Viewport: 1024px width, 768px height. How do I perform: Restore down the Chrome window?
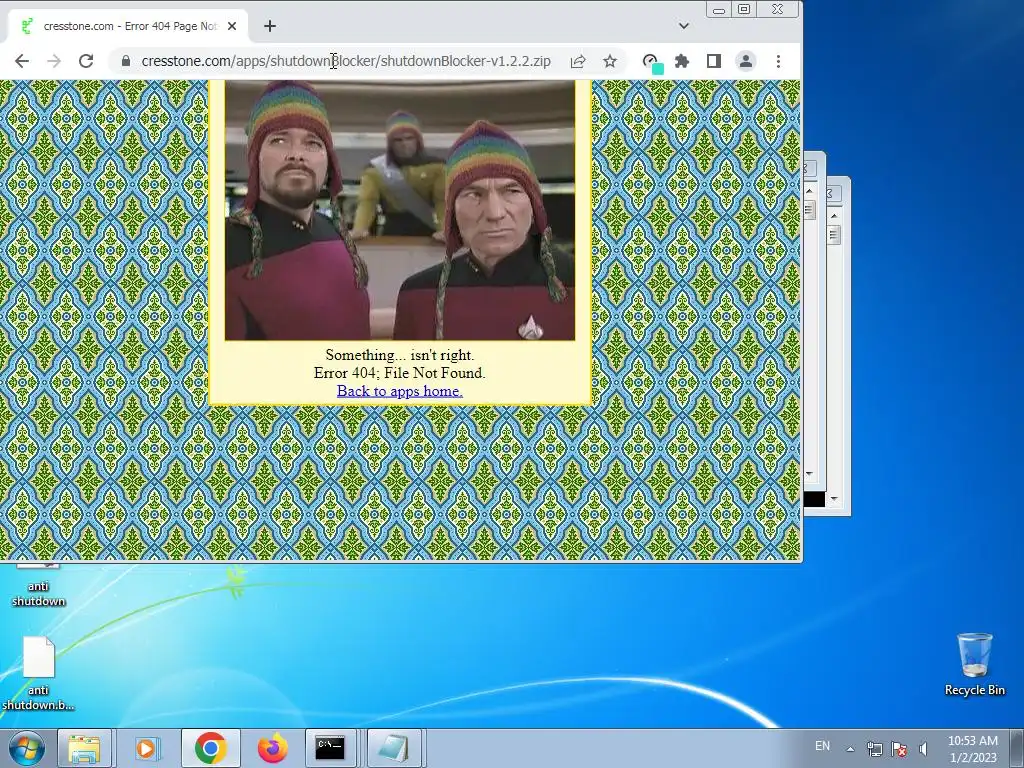(x=744, y=9)
